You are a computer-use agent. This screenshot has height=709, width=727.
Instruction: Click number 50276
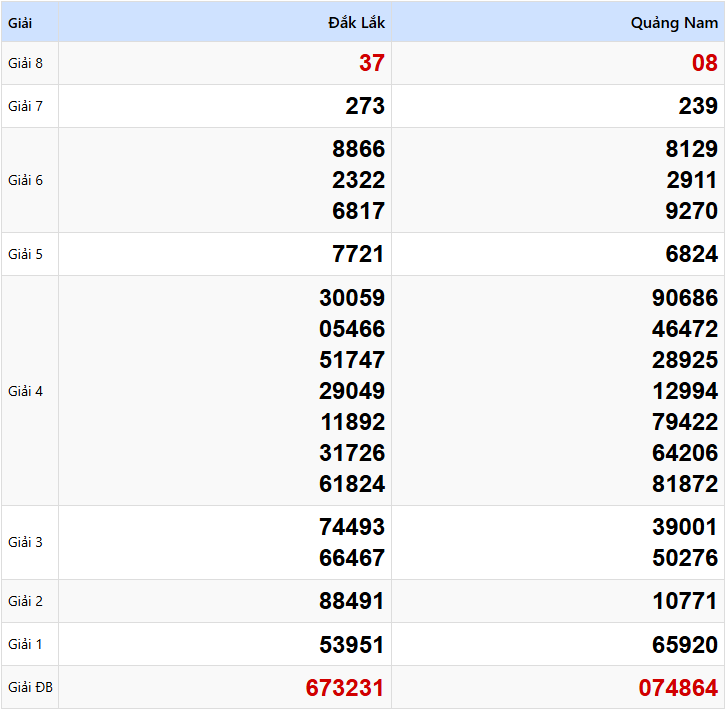point(685,557)
